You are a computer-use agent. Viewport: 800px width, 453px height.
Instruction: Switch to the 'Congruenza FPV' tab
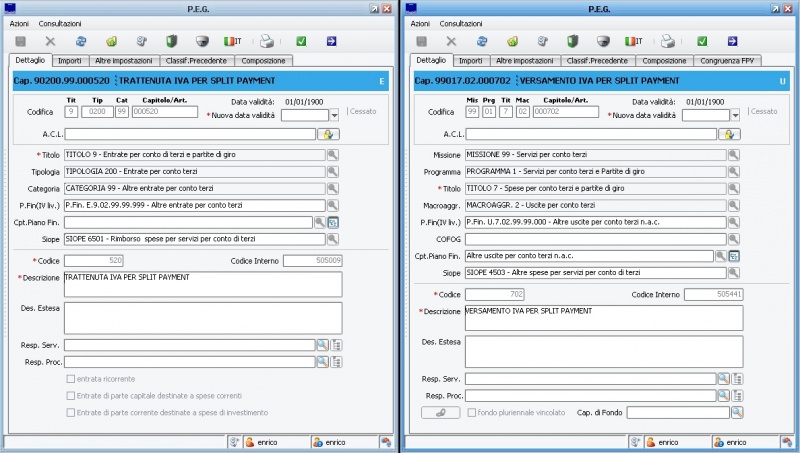pyautogui.click(x=727, y=61)
